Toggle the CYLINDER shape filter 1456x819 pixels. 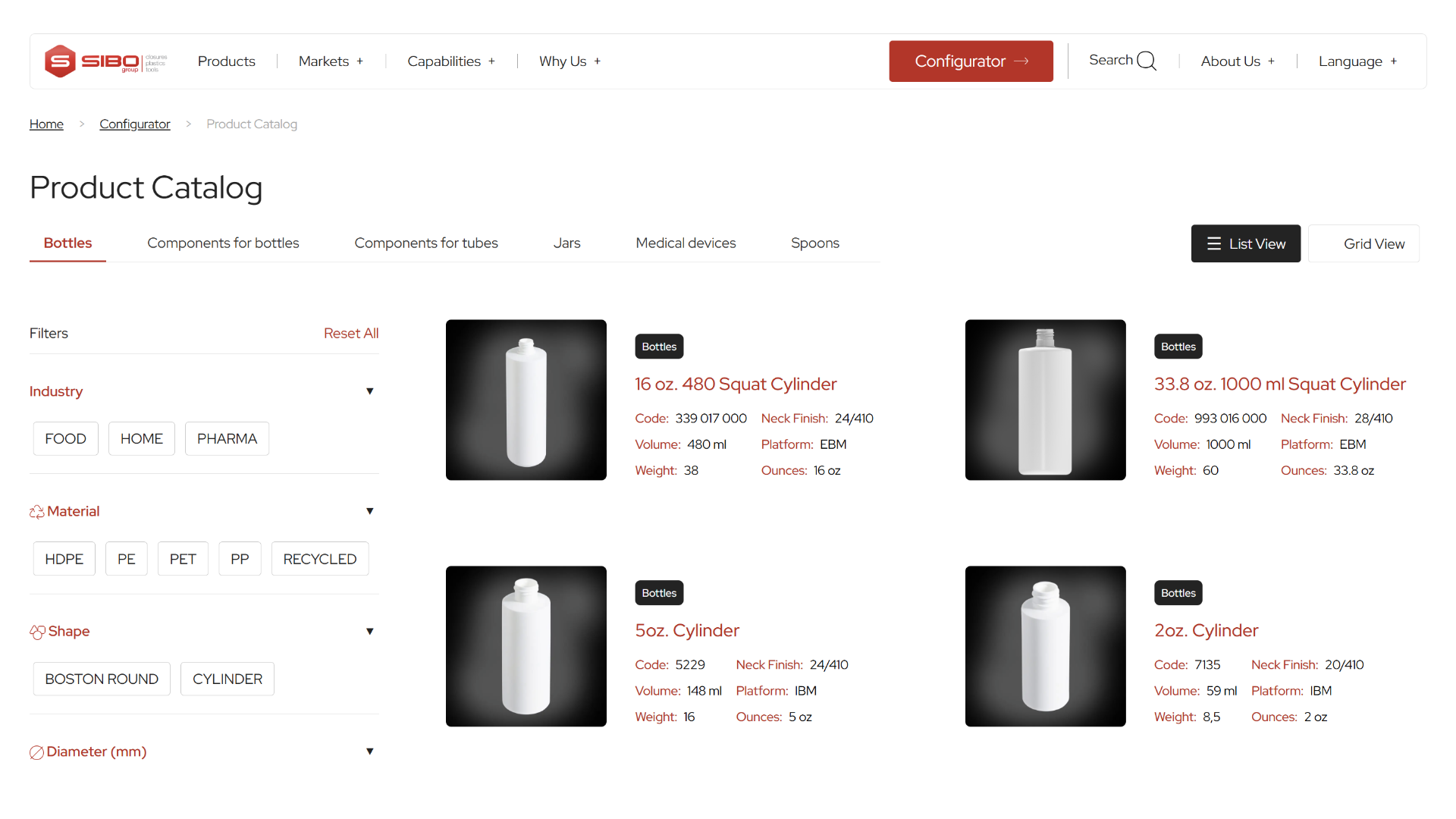tap(227, 679)
